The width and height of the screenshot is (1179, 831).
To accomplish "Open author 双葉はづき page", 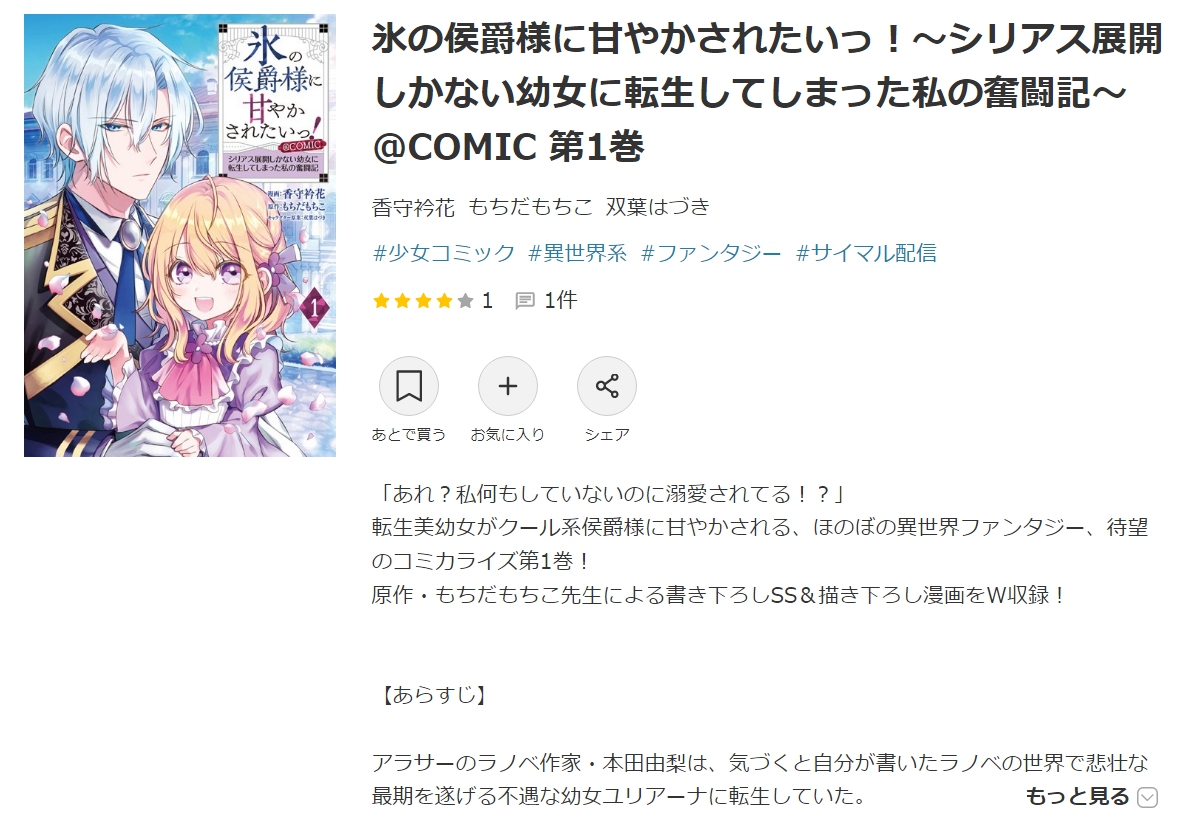I will pyautogui.click(x=658, y=207).
